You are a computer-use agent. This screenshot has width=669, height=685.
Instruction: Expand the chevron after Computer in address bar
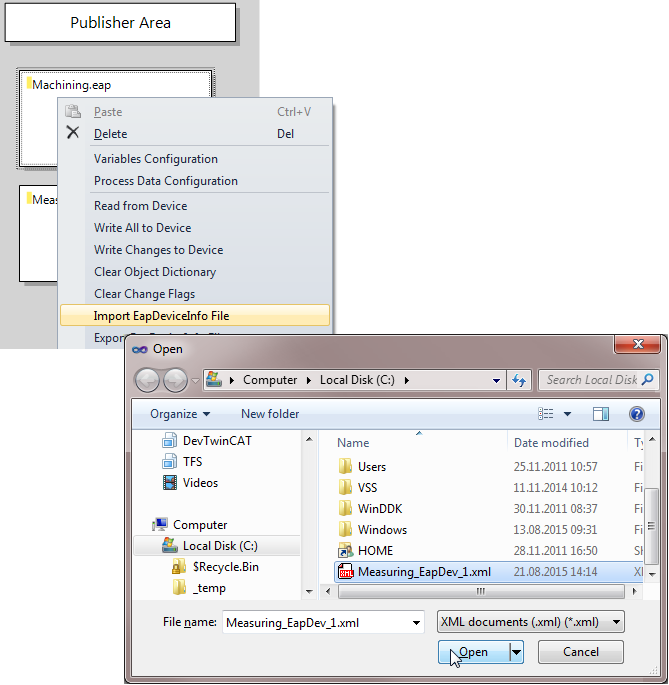(309, 381)
